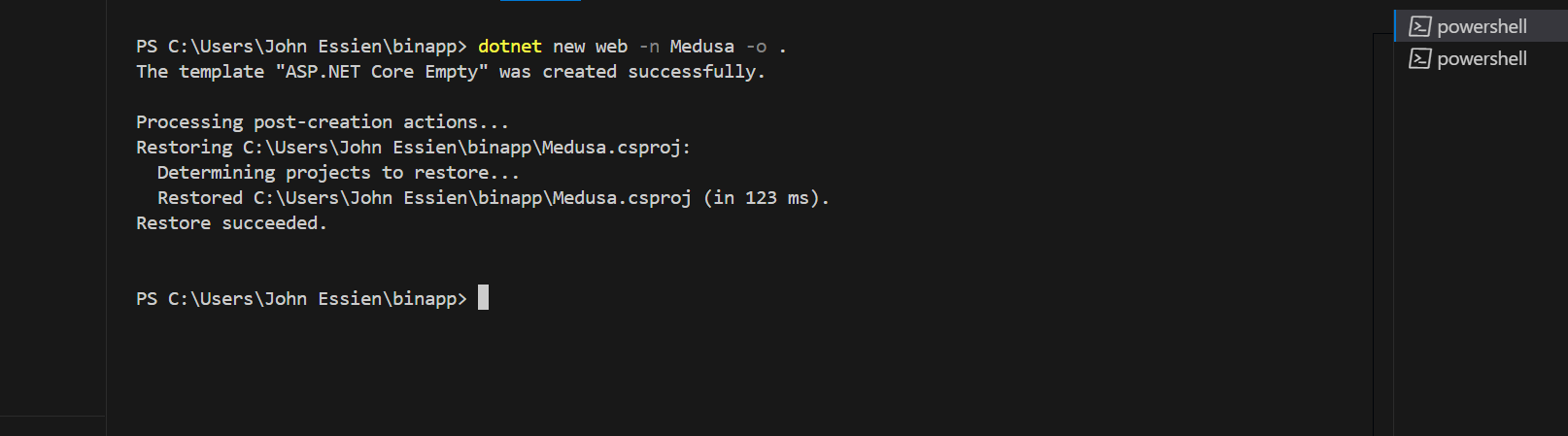Click the "web" template argument in the command
Screen dimensions: 1568x436
point(612,47)
